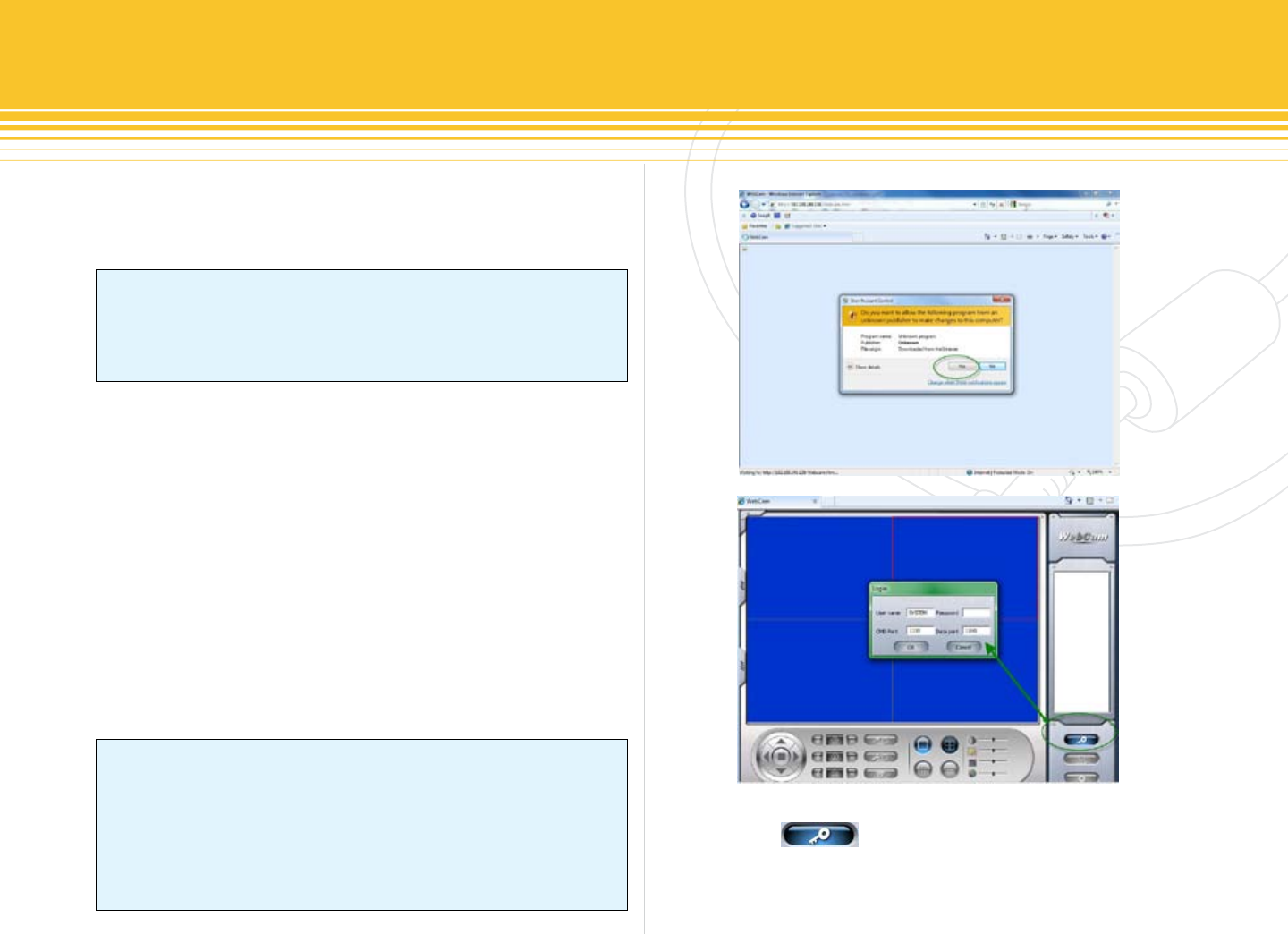Click the PTZ right arrow on direction pad
The width and height of the screenshot is (1288, 934).
(x=798, y=757)
